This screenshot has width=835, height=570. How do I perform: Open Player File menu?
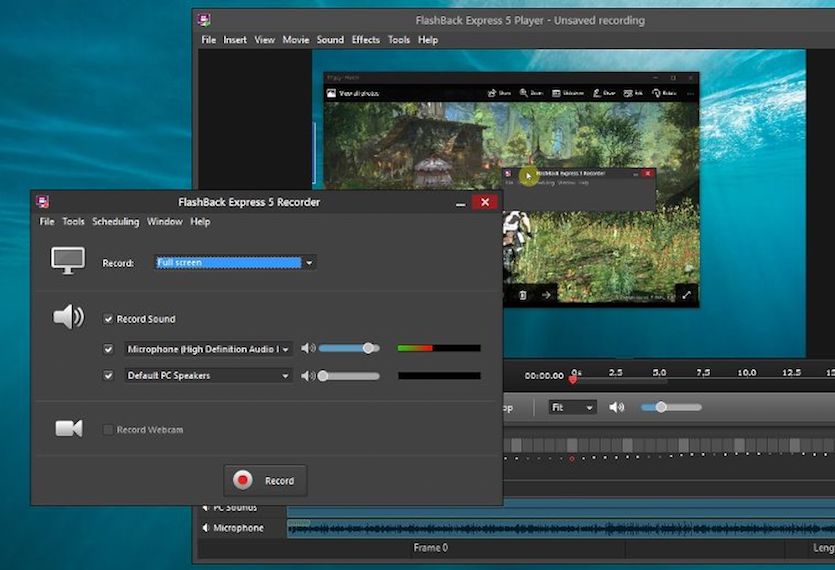point(208,40)
